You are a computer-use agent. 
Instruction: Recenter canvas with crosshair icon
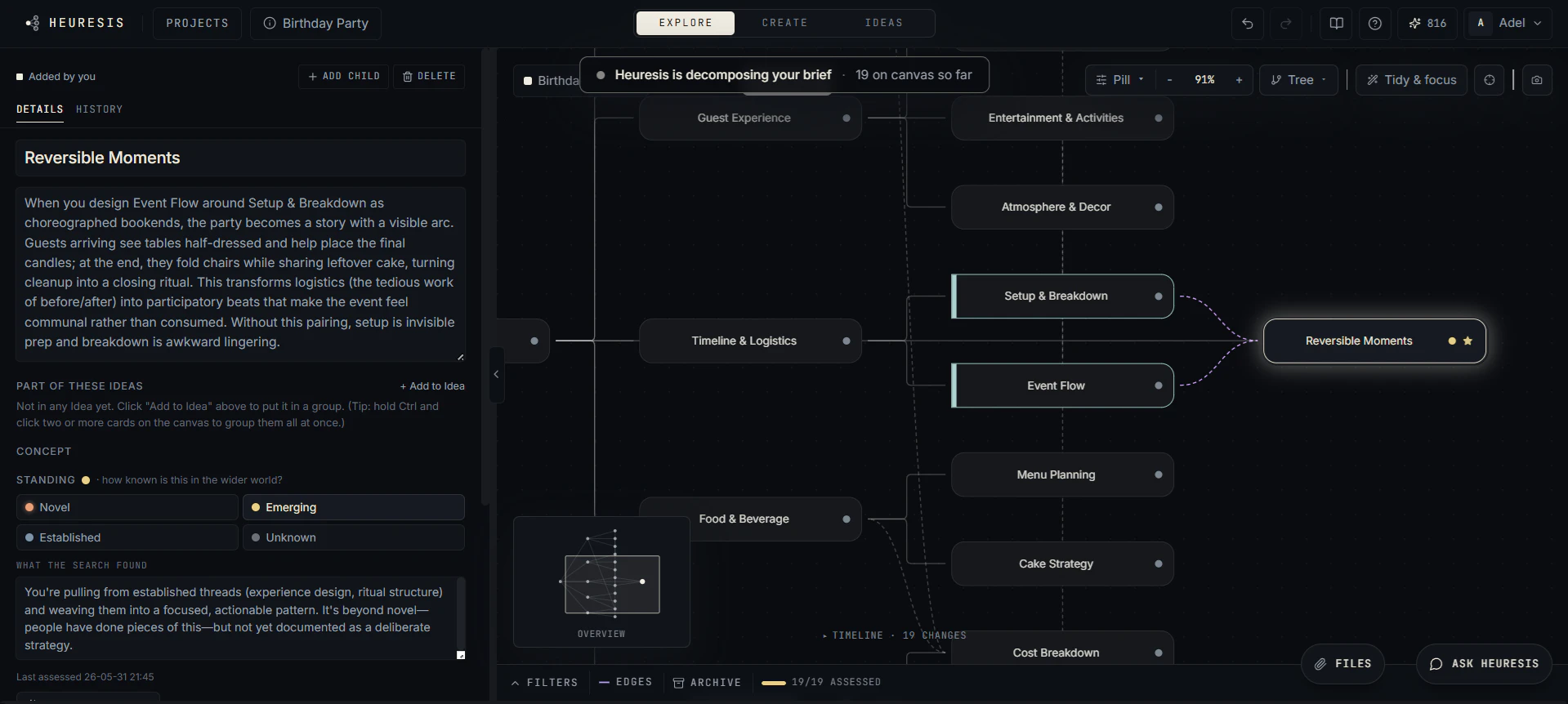point(1490,80)
